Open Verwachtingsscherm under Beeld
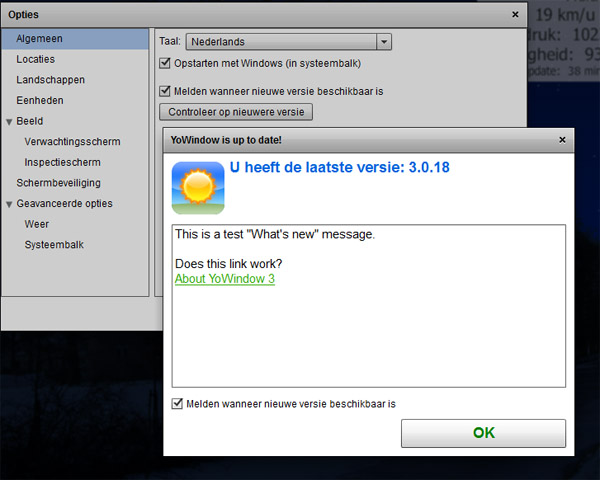Image resolution: width=600 pixels, height=480 pixels. (72, 142)
